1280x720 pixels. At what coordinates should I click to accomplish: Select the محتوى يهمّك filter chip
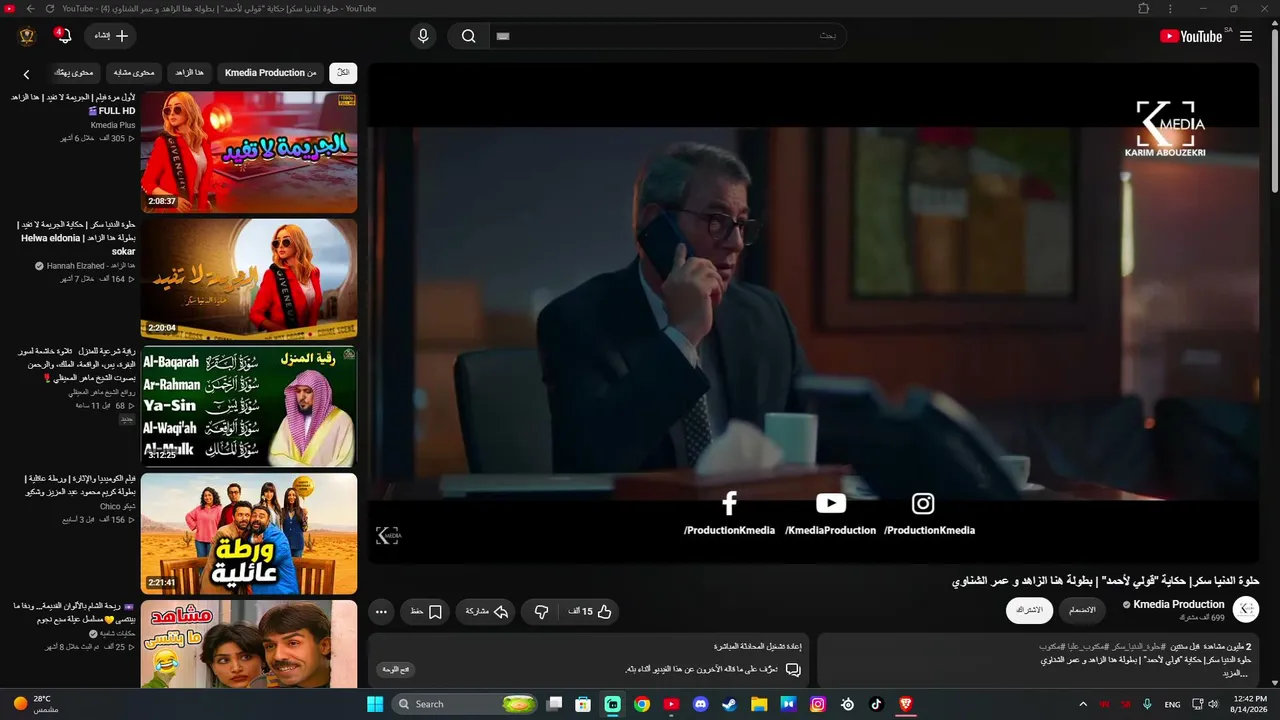pyautogui.click(x=74, y=73)
